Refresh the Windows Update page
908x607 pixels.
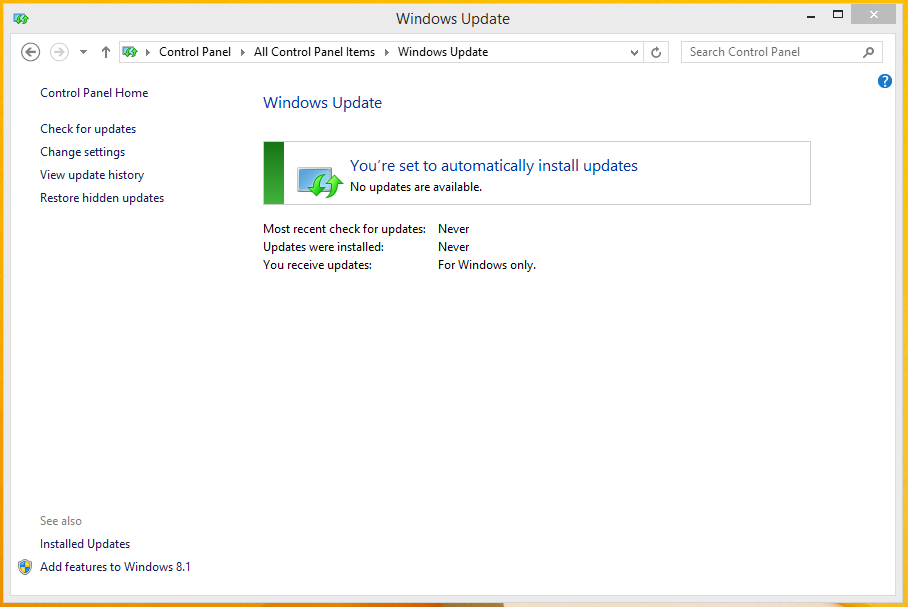tap(656, 52)
